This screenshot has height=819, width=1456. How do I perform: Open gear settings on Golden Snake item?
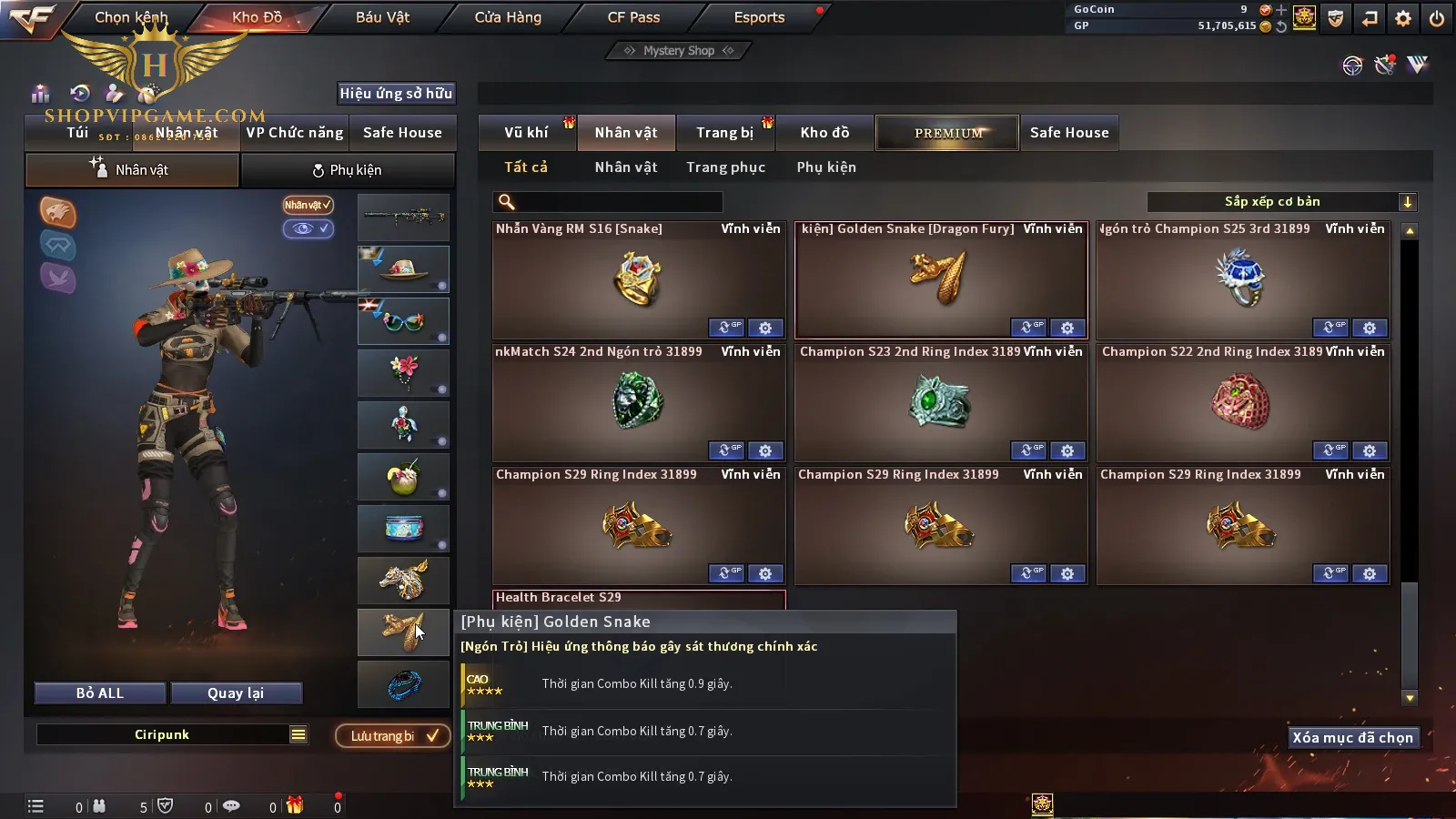(x=1067, y=328)
